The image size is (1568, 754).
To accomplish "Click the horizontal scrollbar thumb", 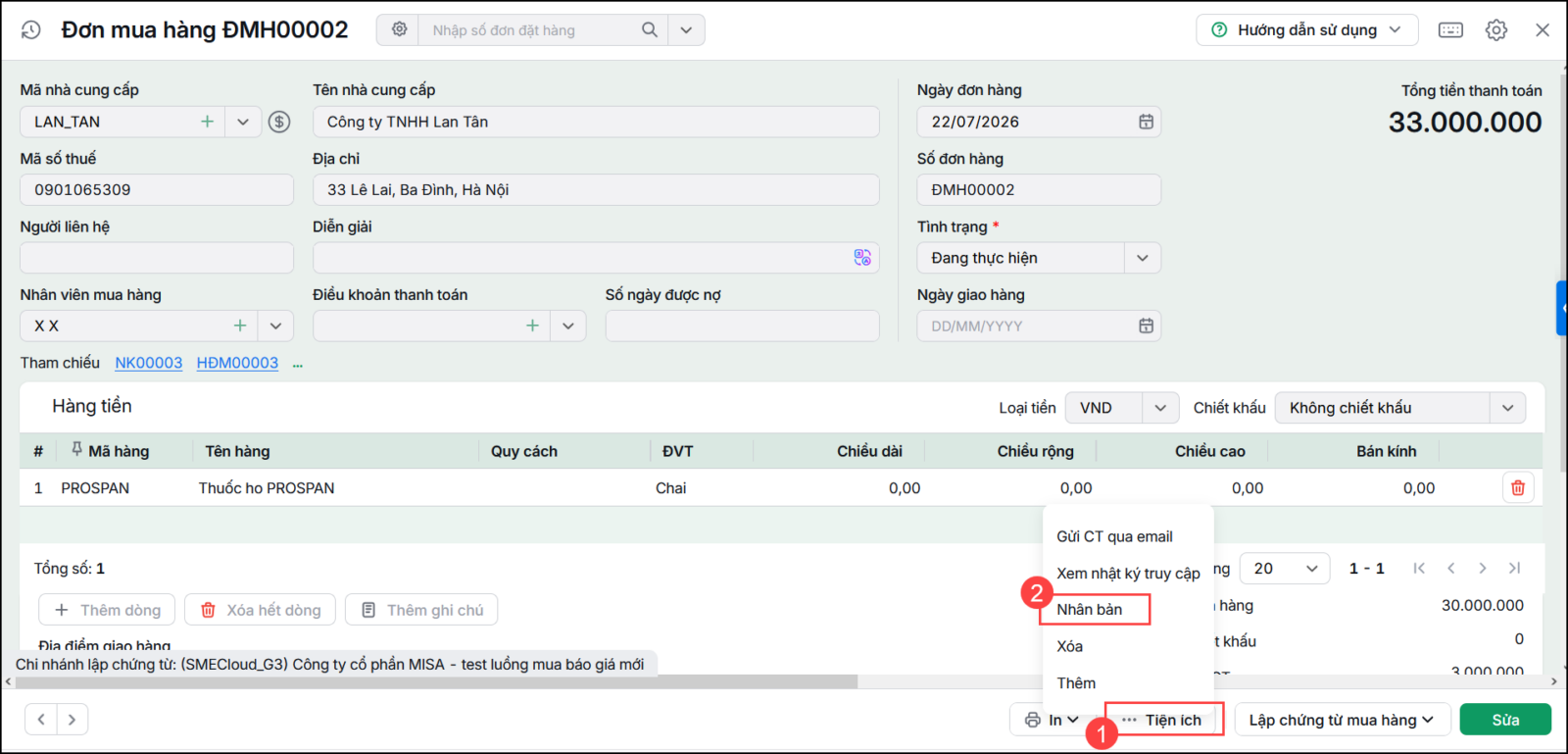I will 436,681.
